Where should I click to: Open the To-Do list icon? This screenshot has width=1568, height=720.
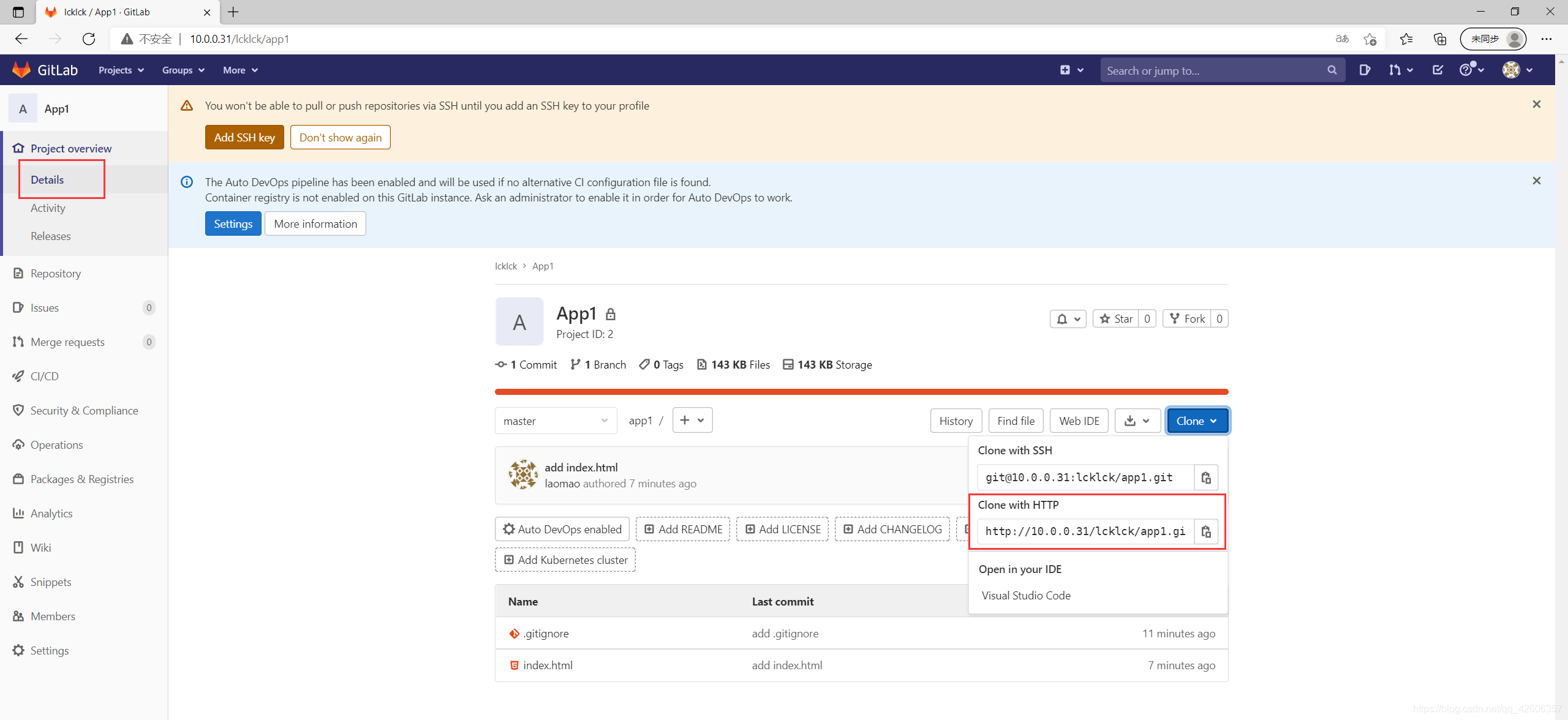coord(1438,70)
